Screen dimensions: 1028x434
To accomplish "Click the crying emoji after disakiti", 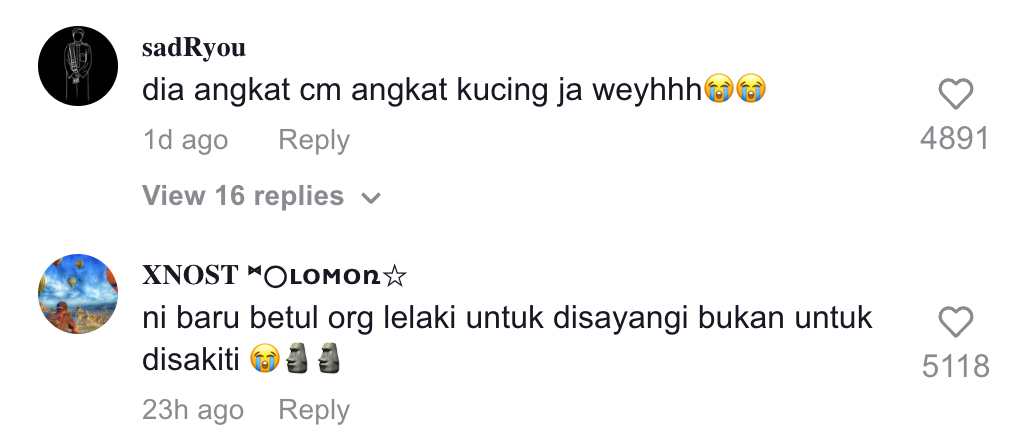I will 265,360.
